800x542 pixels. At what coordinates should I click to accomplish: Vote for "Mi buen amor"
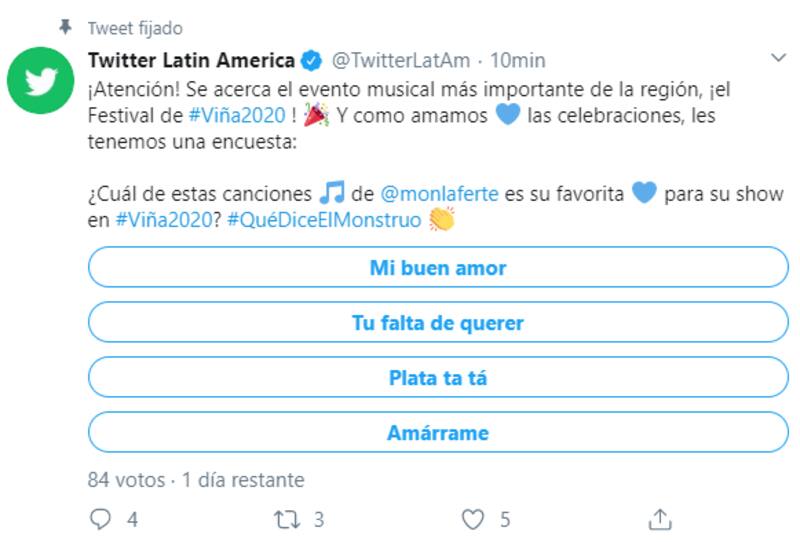tap(438, 268)
